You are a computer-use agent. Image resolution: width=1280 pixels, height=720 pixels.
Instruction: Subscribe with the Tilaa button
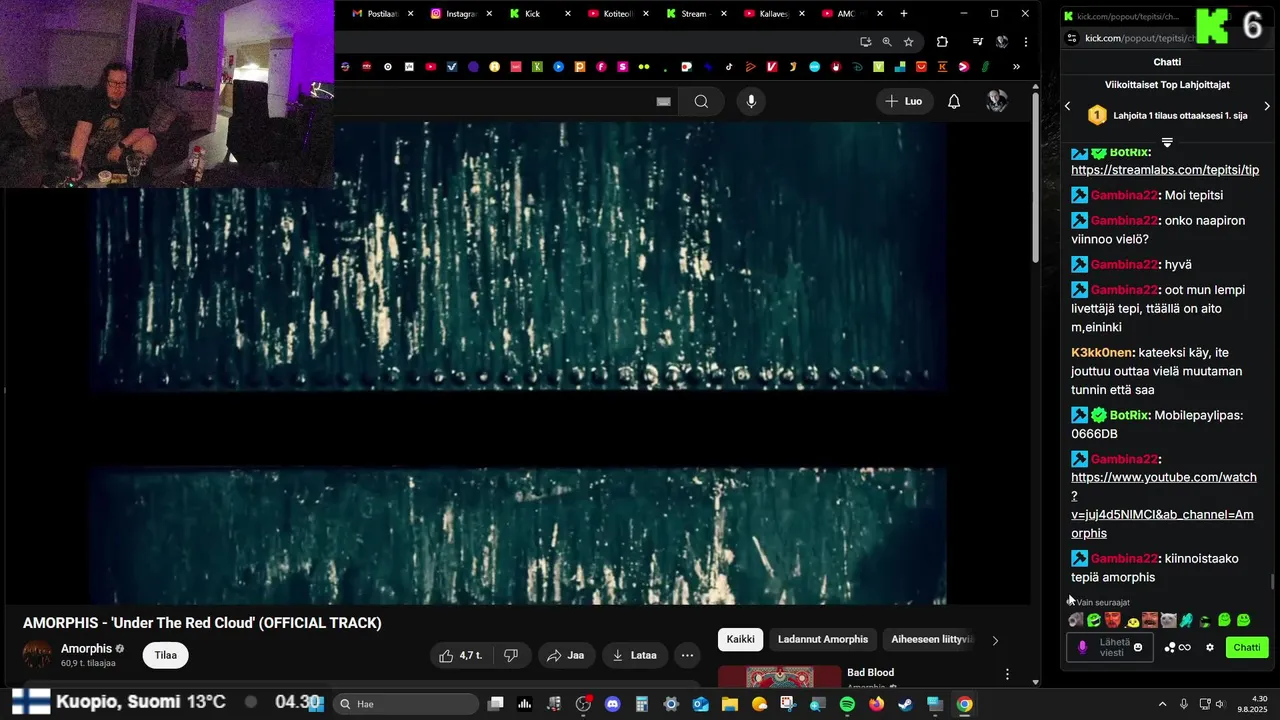(166, 655)
